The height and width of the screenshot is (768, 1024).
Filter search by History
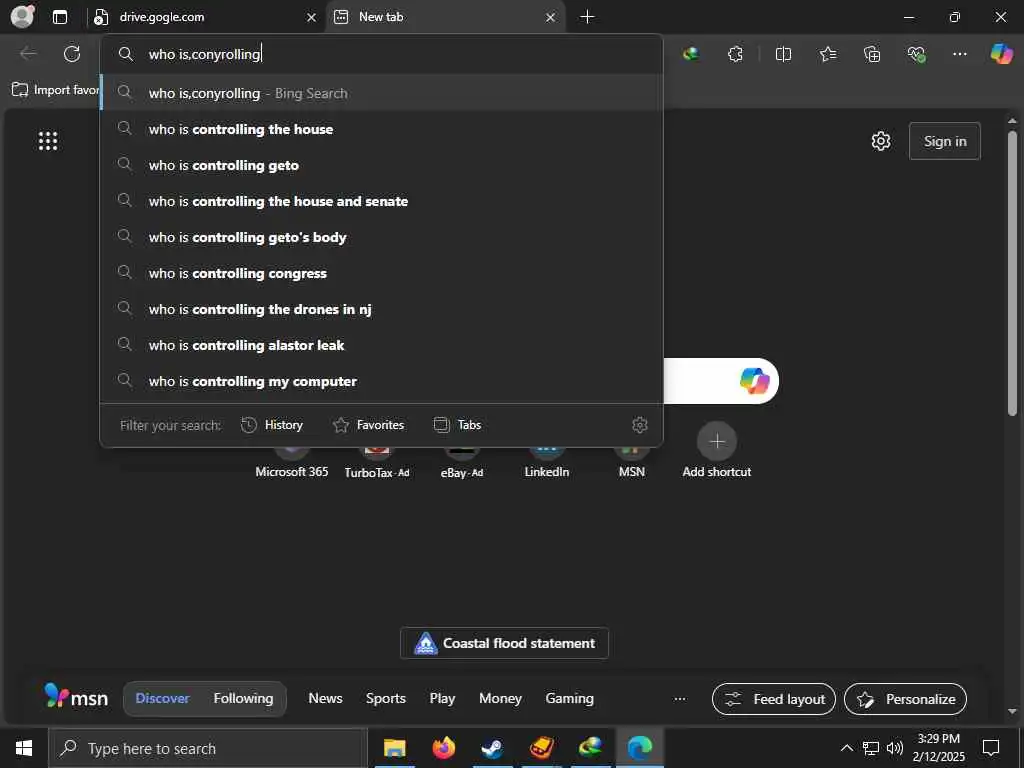(x=272, y=425)
